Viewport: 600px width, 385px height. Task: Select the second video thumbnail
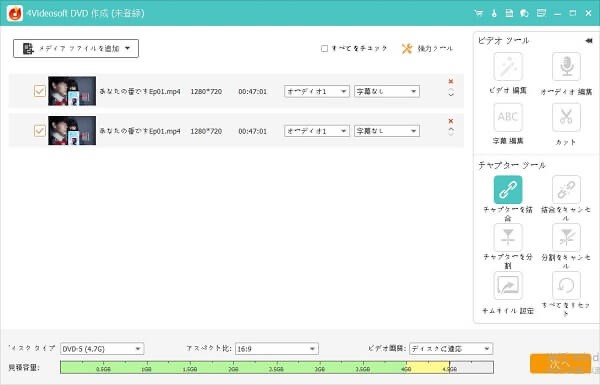click(x=72, y=131)
